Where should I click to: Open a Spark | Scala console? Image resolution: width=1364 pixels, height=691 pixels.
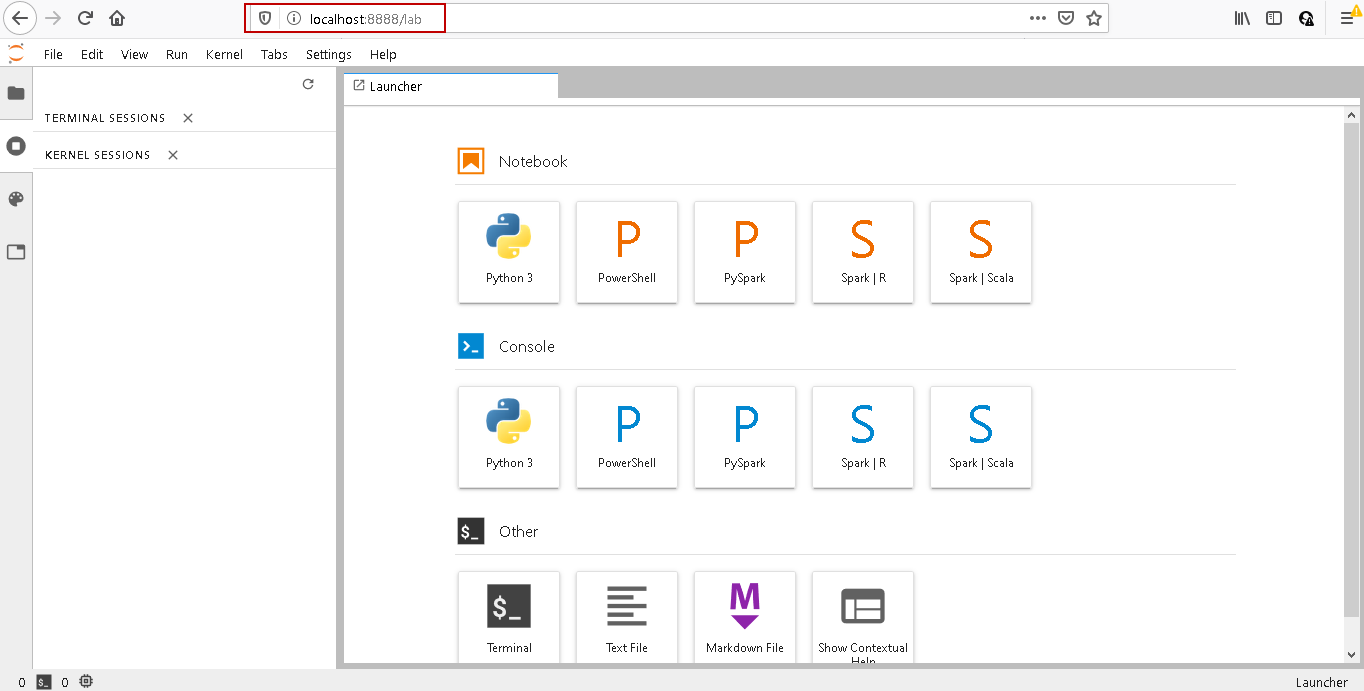(980, 437)
